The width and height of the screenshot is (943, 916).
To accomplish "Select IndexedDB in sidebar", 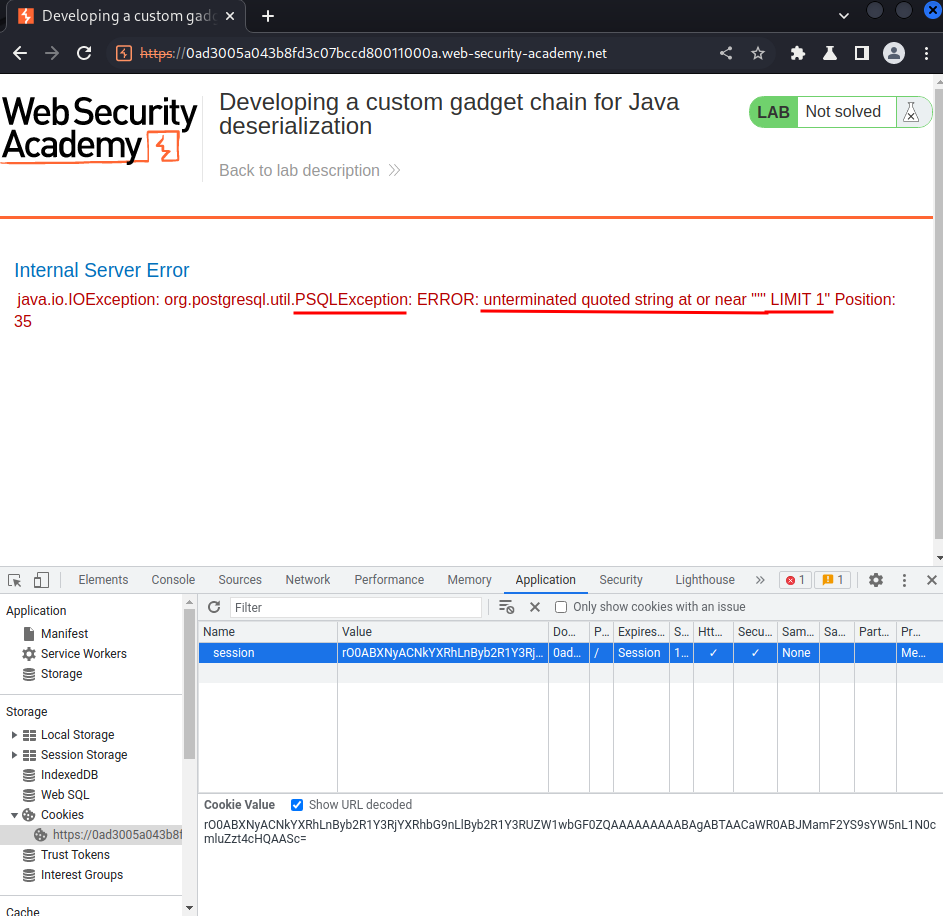I will (x=69, y=775).
